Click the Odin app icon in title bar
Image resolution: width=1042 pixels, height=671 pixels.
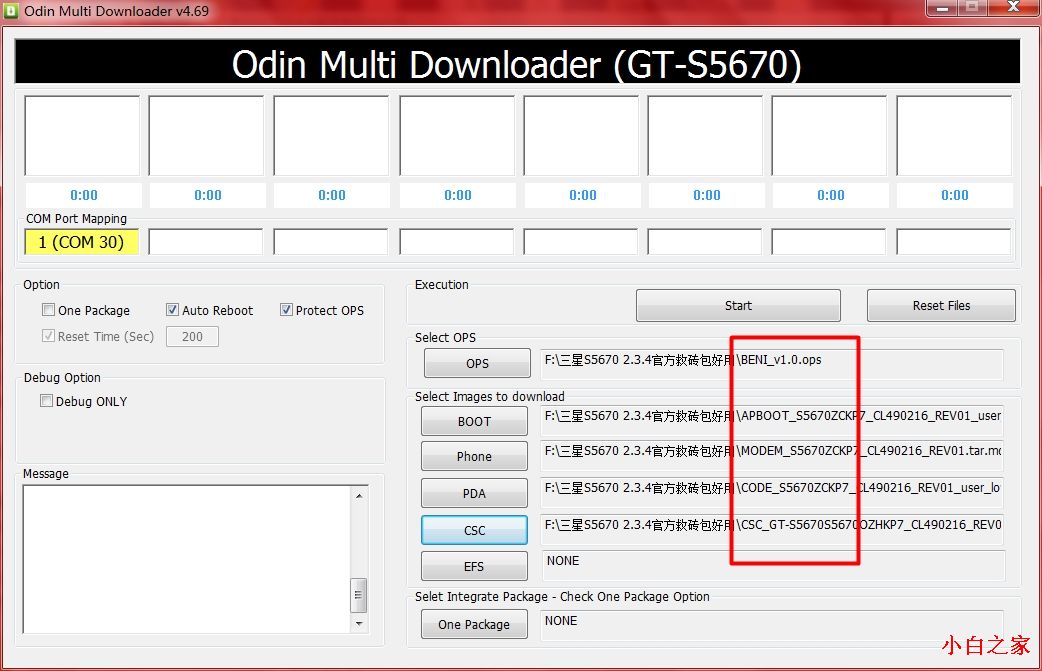11,10
